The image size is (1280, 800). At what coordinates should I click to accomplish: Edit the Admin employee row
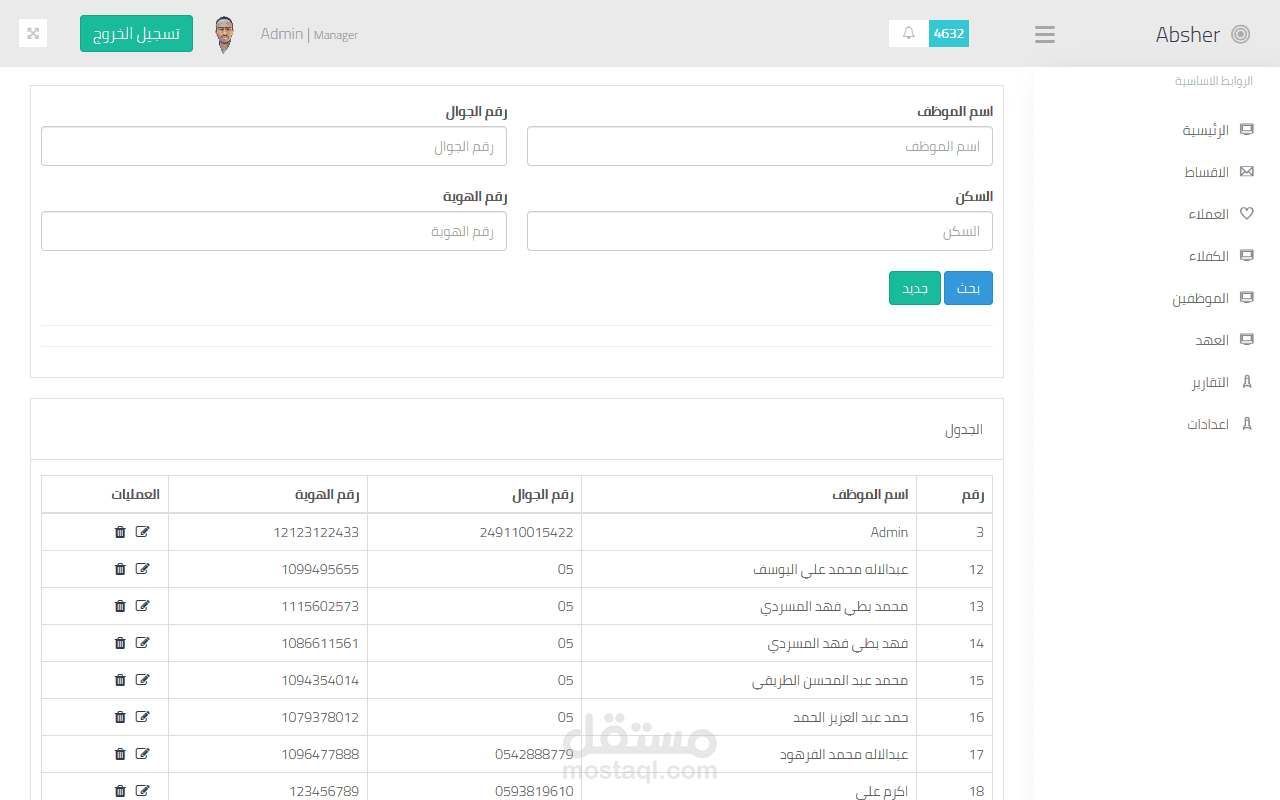click(142, 532)
